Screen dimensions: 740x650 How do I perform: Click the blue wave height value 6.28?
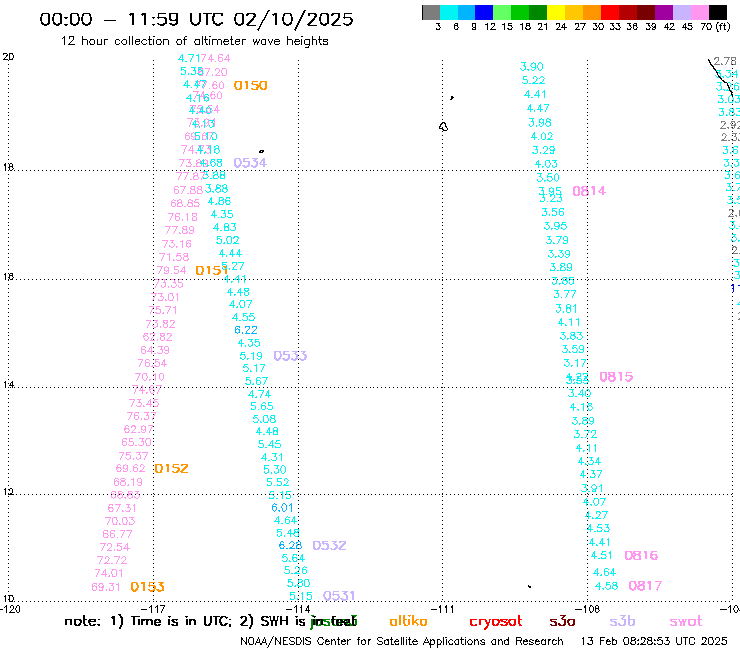[x=290, y=545]
